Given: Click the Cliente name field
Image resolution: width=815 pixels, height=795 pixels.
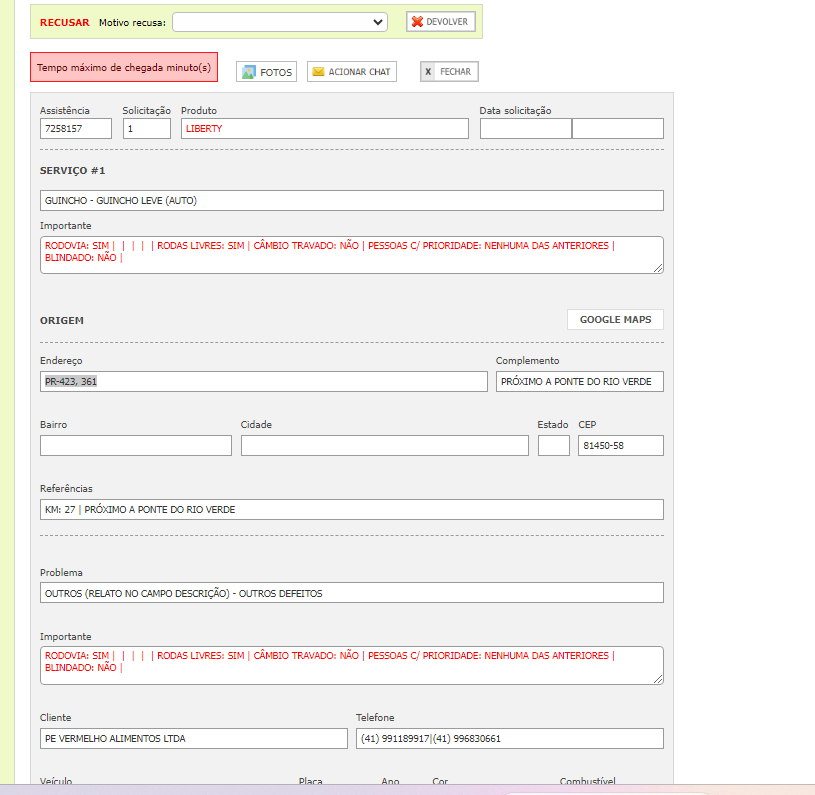Looking at the screenshot, I should (x=193, y=739).
